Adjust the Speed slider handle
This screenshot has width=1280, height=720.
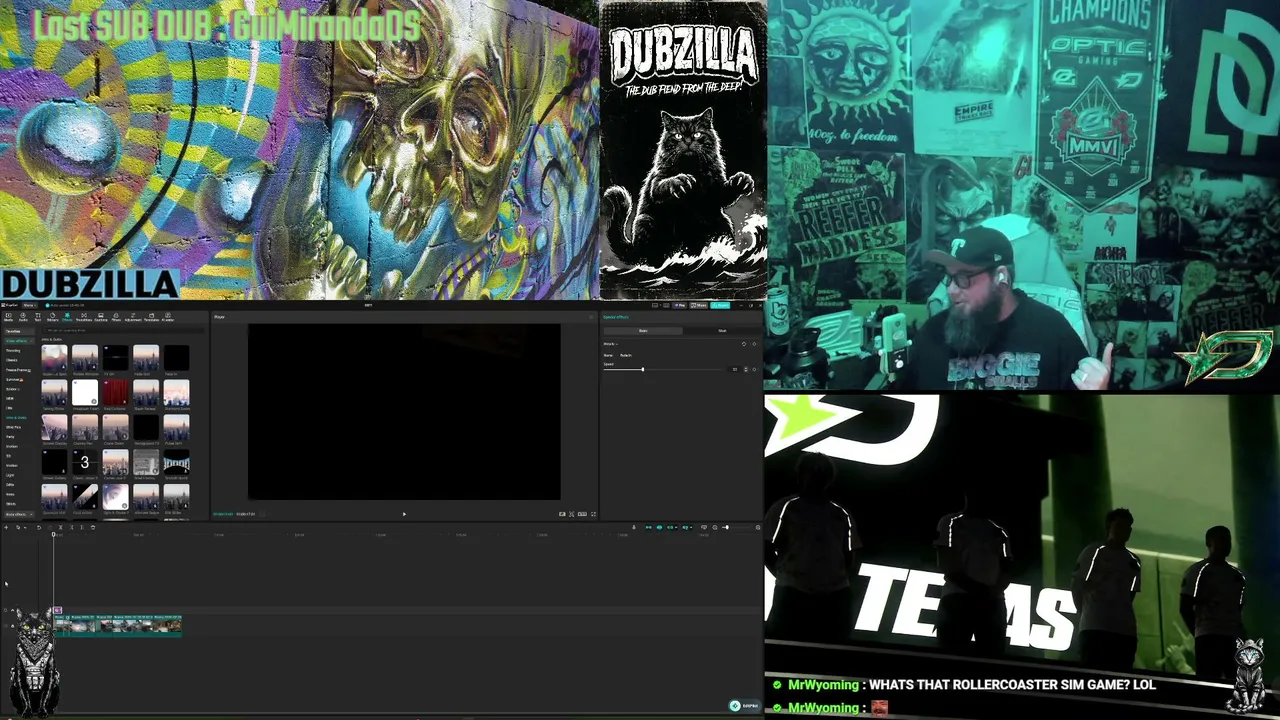(x=643, y=369)
